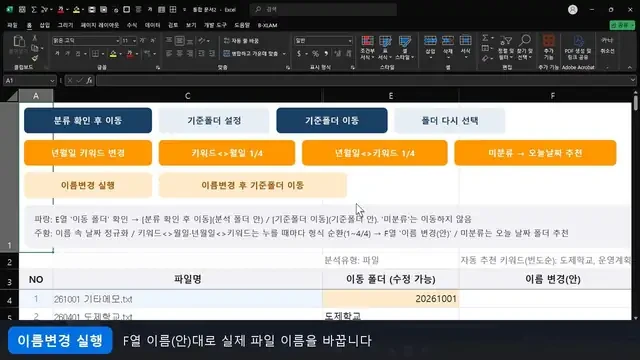Open Format as Table (표 서식)
Screen dimensions: 640x360
[385, 48]
